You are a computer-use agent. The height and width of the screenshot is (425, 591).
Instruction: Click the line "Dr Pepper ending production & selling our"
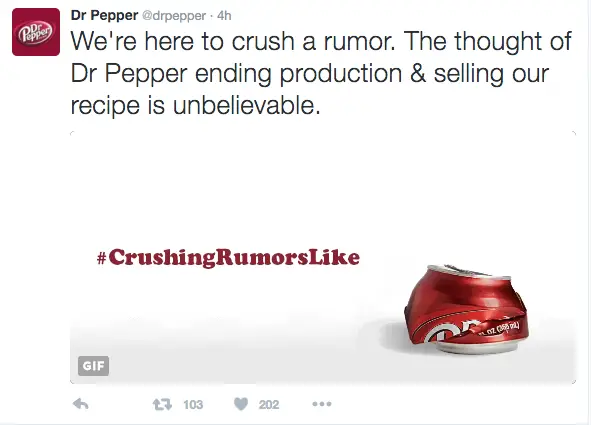coord(309,73)
